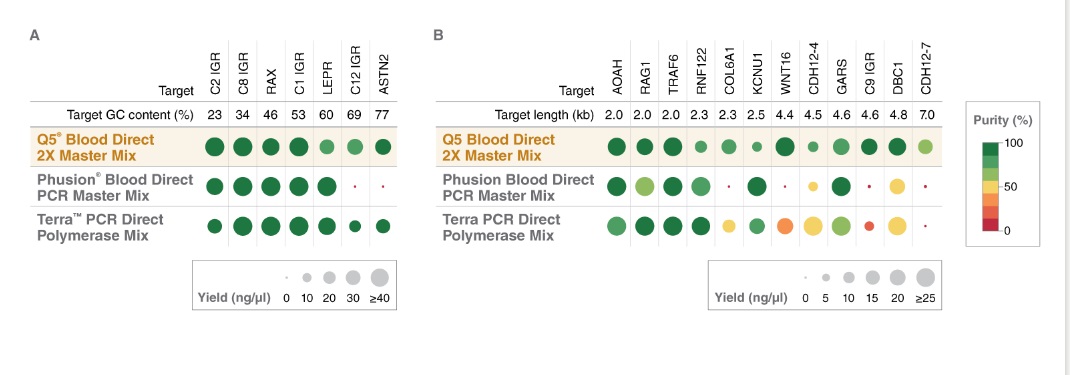Click the yellow Terra COL6A1 dot
1070x375 pixels.
(x=729, y=226)
